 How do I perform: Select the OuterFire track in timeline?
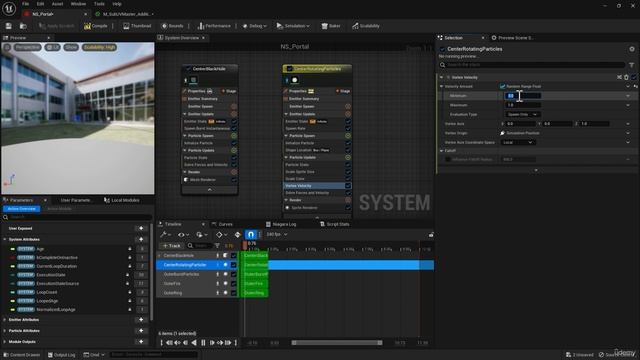point(172,284)
